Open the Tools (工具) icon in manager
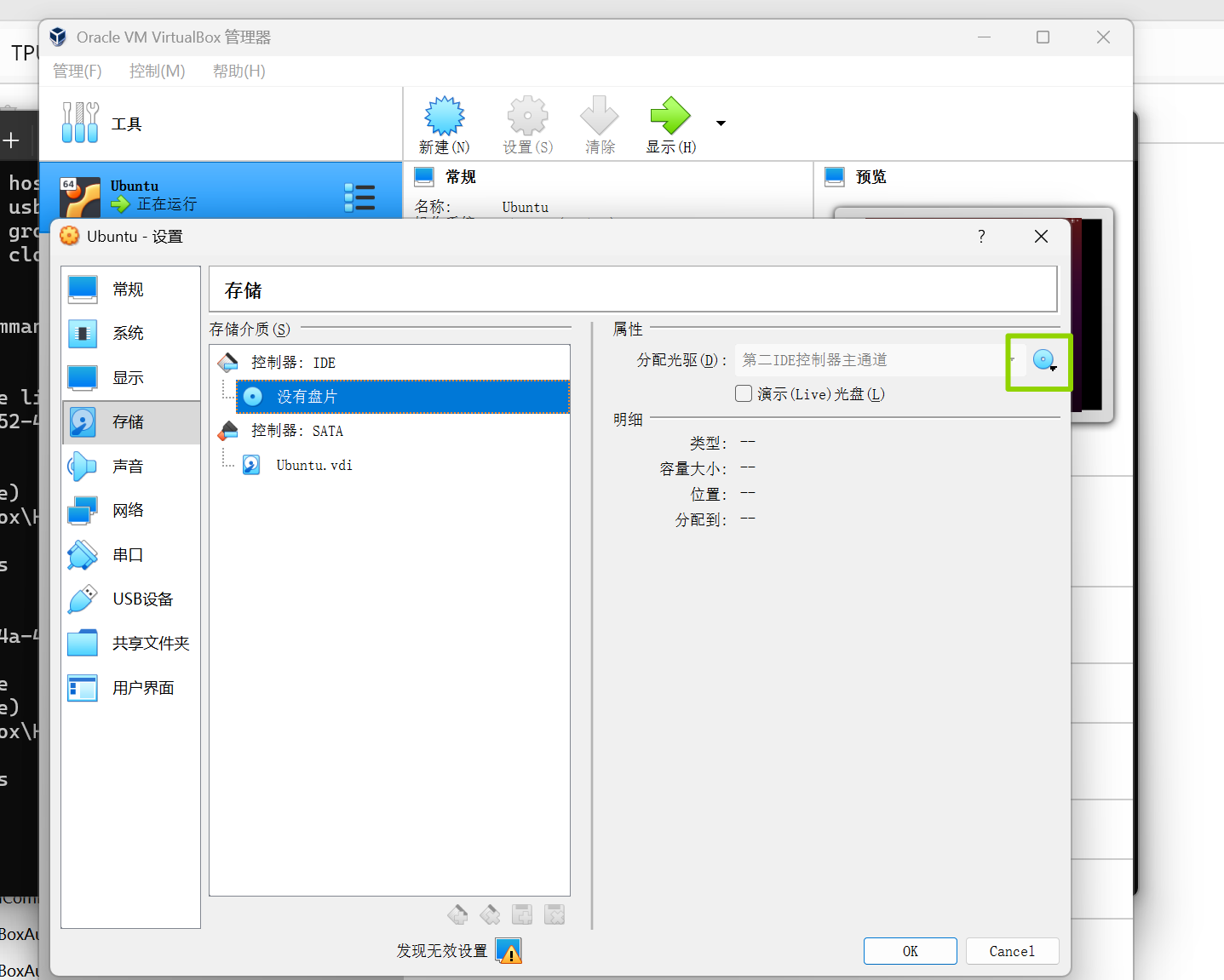 [80, 123]
